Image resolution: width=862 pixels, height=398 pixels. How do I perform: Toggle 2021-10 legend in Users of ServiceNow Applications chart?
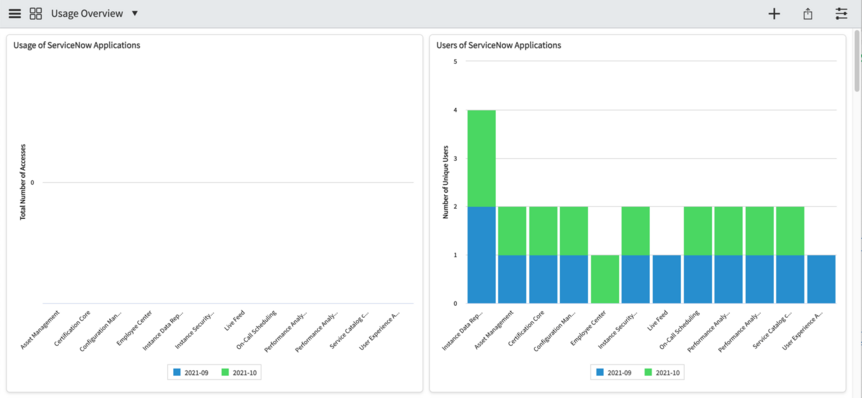[x=662, y=373]
